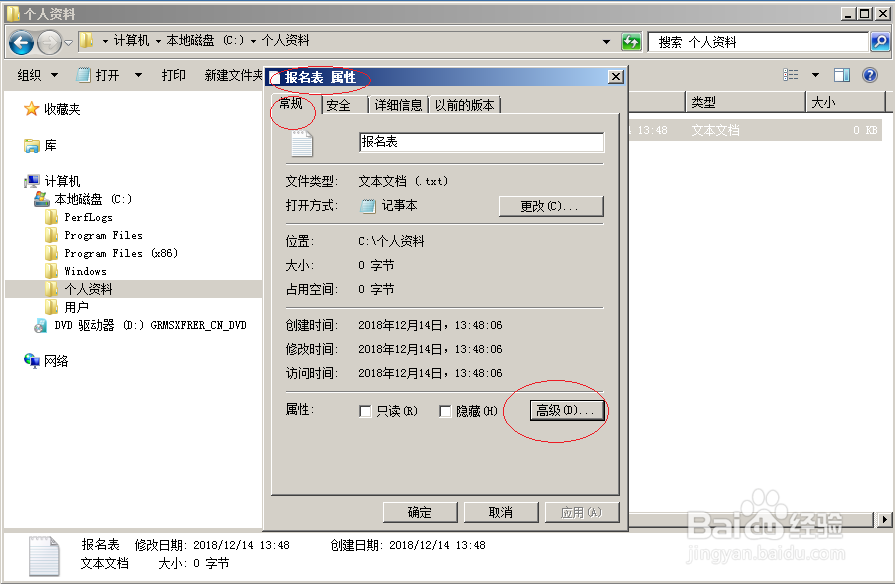Click the document icon in properties dialog
The image size is (895, 584).
pos(301,143)
